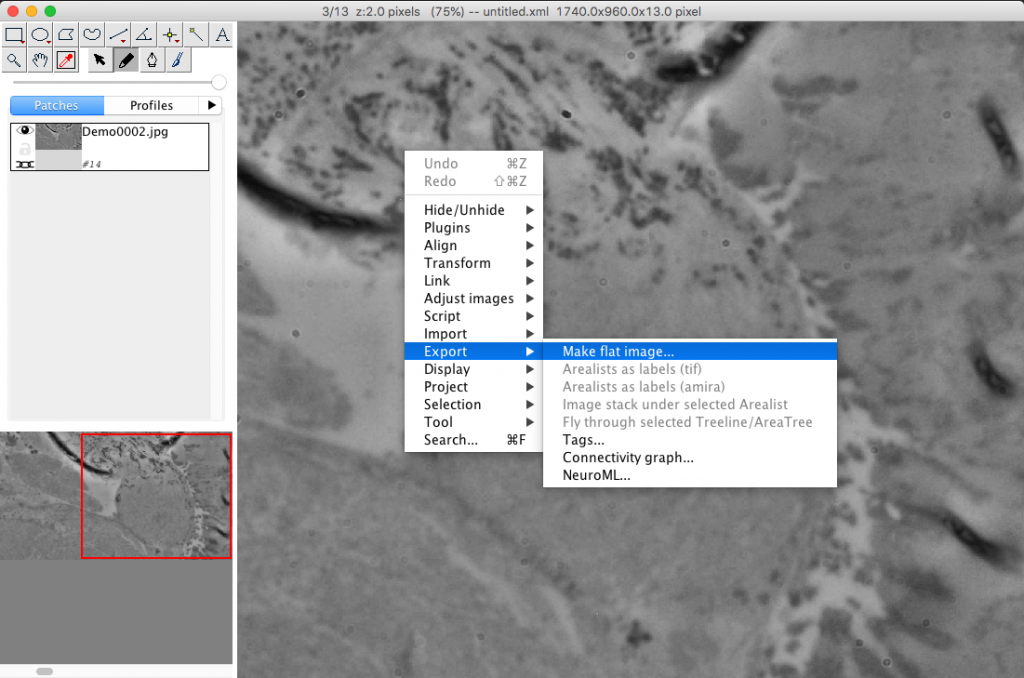Select the Magnifying glass zoom tool

pos(14,60)
